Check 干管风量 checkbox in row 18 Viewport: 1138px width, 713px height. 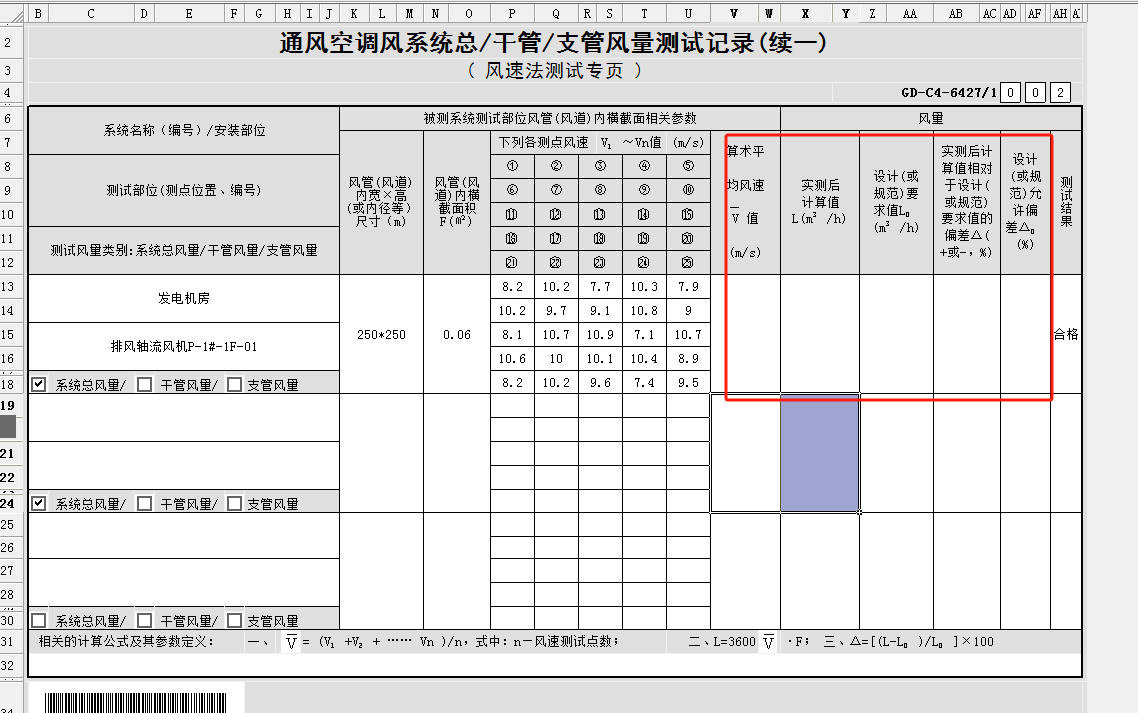pos(144,384)
